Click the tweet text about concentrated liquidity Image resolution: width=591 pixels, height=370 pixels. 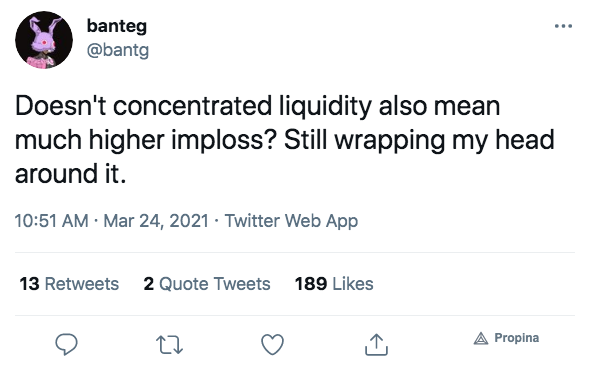pos(285,140)
